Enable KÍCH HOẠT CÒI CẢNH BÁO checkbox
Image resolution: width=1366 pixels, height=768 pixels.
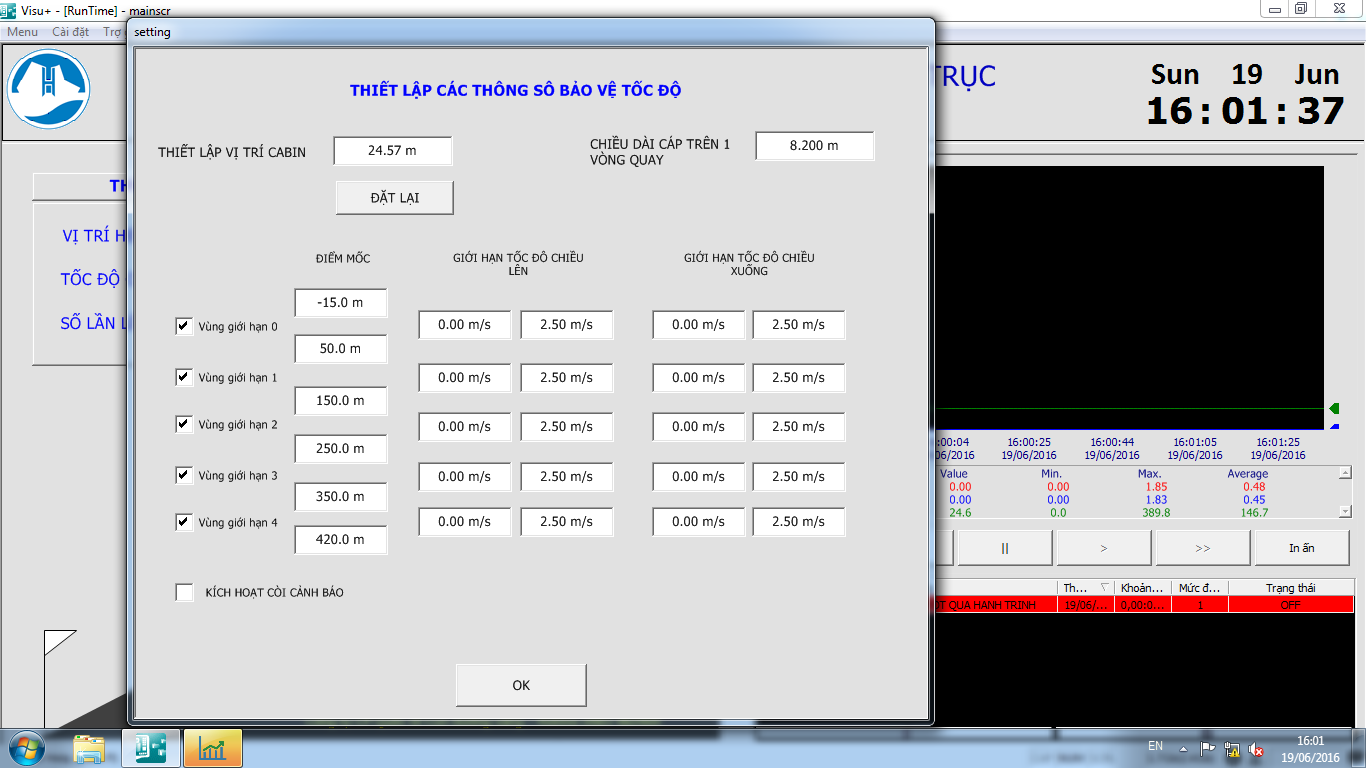(x=184, y=592)
